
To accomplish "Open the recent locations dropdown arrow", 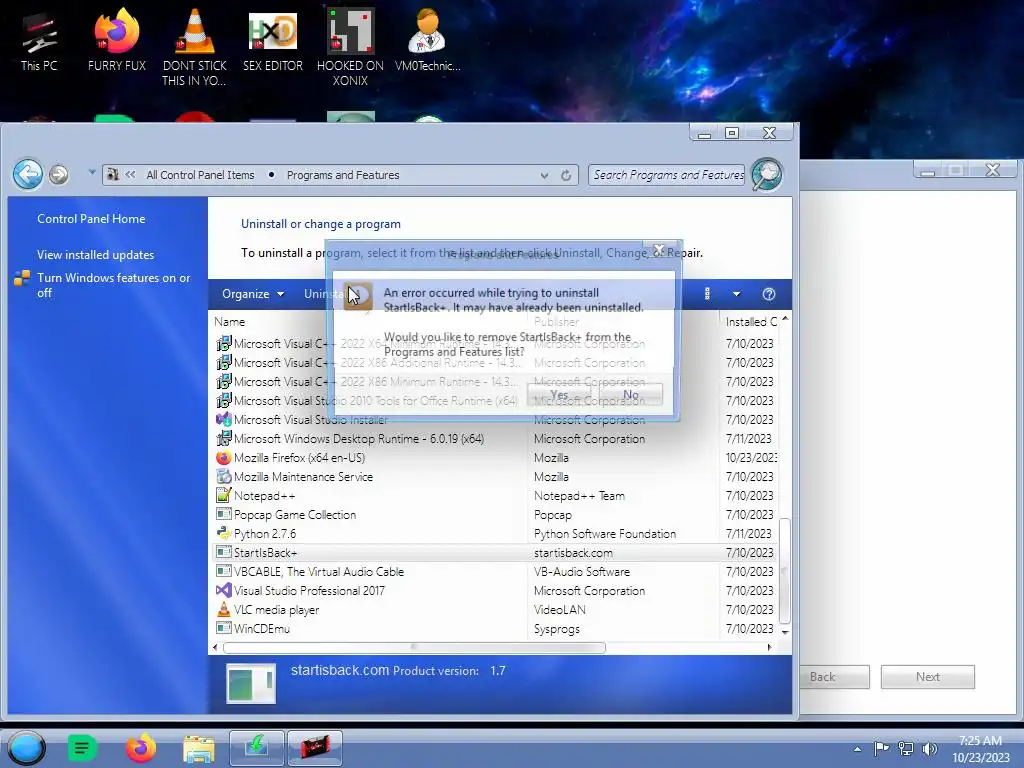I will click(x=92, y=173).
